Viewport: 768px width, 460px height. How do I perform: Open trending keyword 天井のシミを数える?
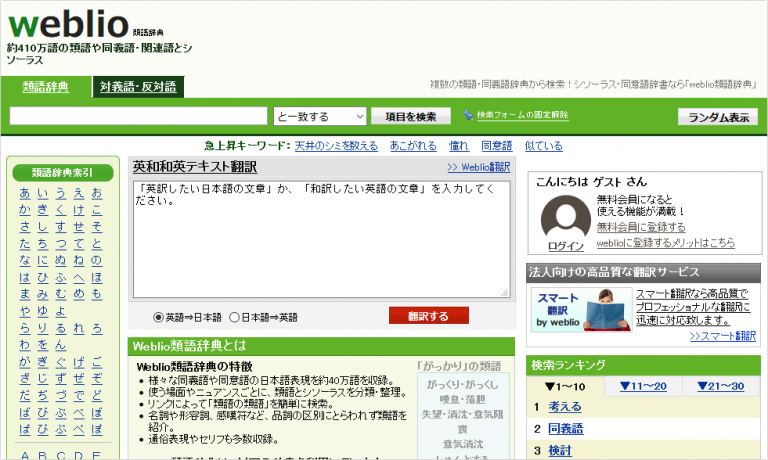click(336, 145)
